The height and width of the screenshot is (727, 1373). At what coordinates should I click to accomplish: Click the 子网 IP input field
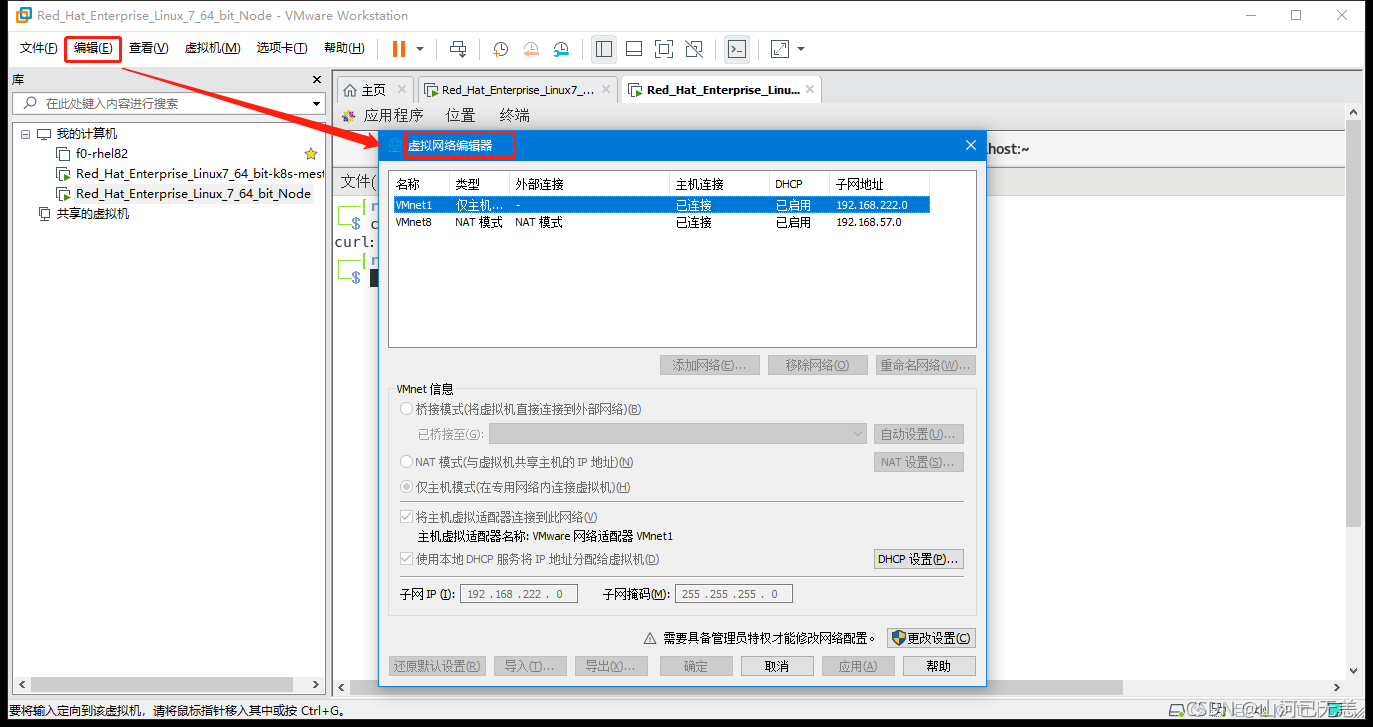coord(518,594)
